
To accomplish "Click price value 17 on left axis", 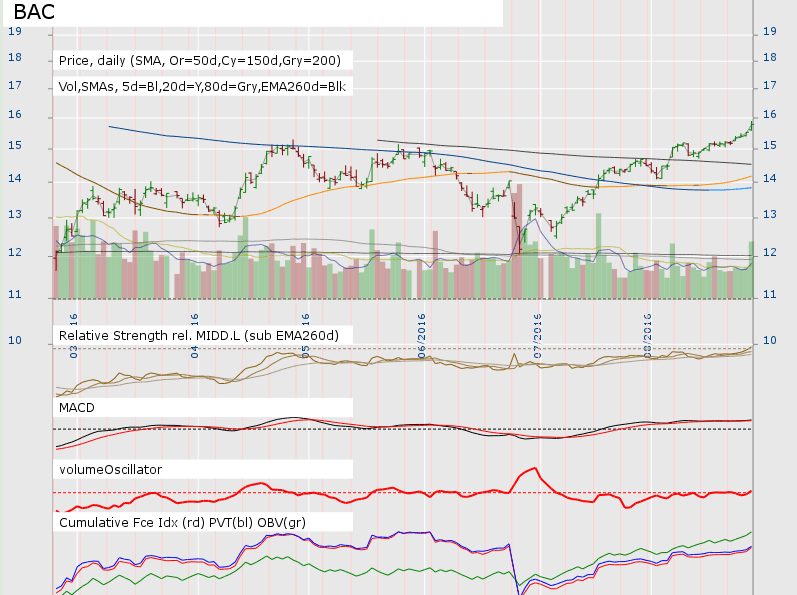I will tap(15, 85).
